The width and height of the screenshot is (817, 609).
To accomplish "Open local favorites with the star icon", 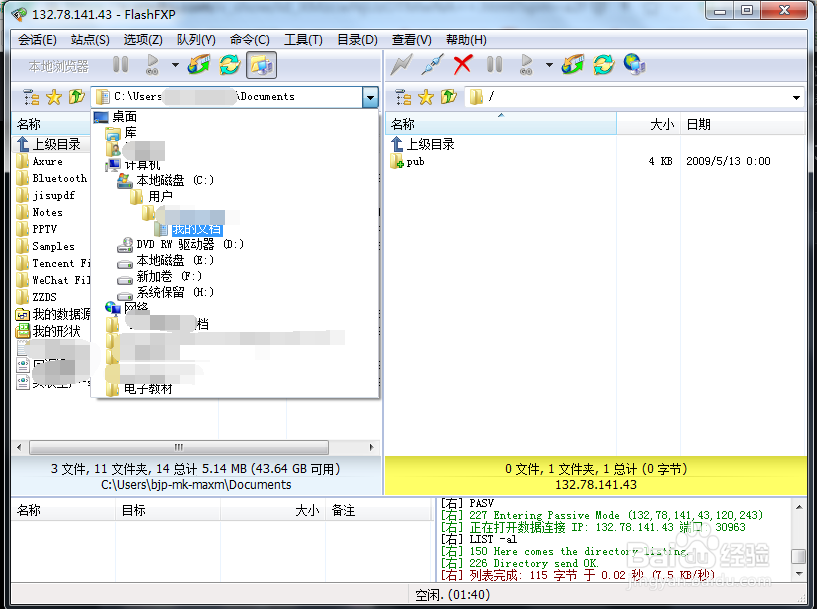I will pos(53,96).
